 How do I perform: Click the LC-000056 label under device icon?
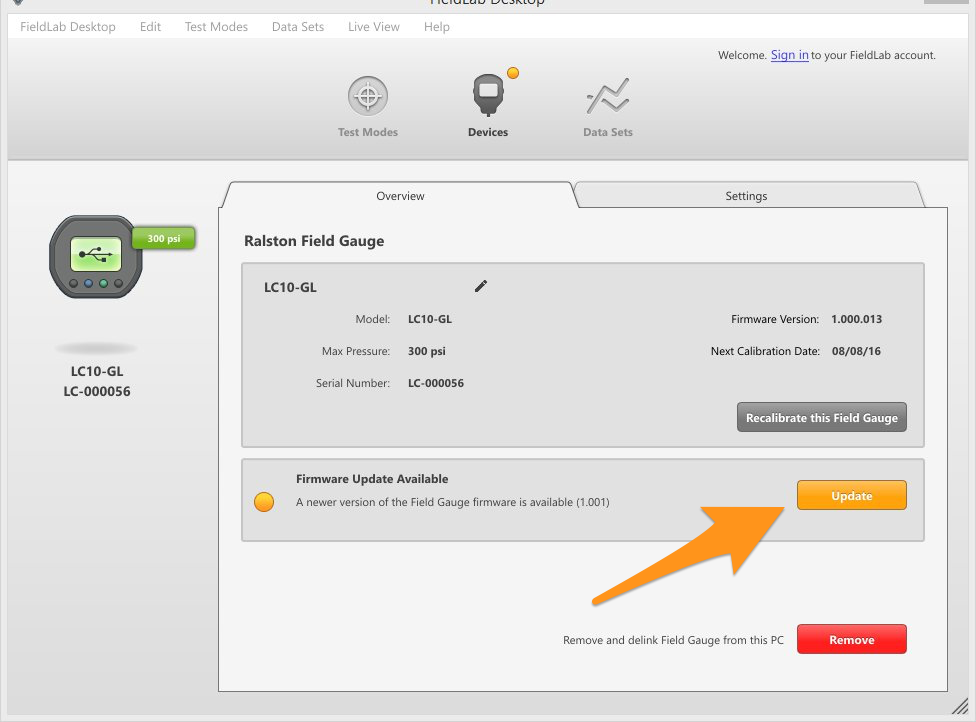pos(96,391)
